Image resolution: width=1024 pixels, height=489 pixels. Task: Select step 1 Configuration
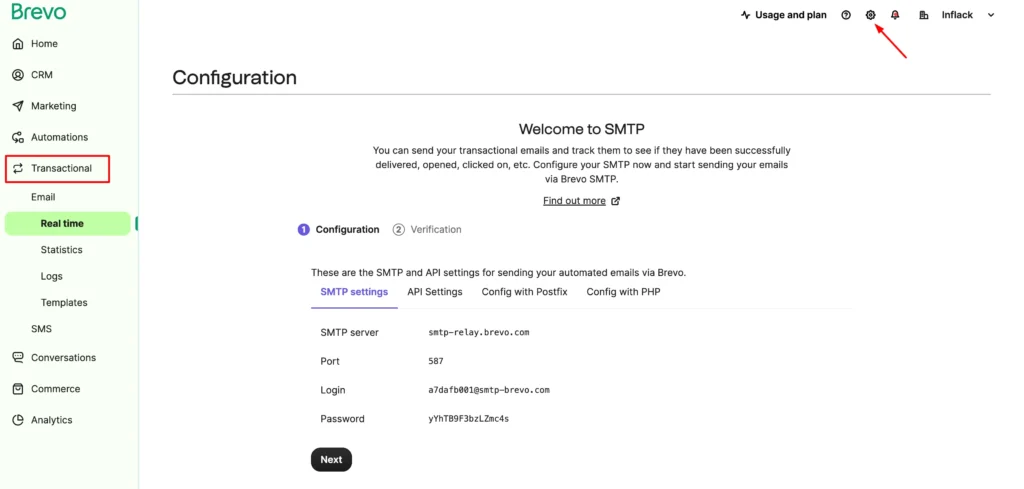(338, 230)
